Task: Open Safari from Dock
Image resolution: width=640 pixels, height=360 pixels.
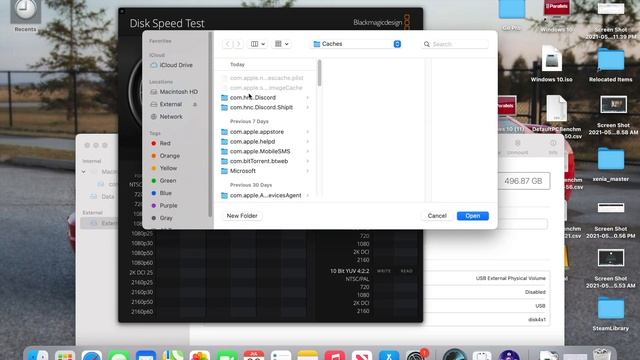Action: tap(92, 356)
